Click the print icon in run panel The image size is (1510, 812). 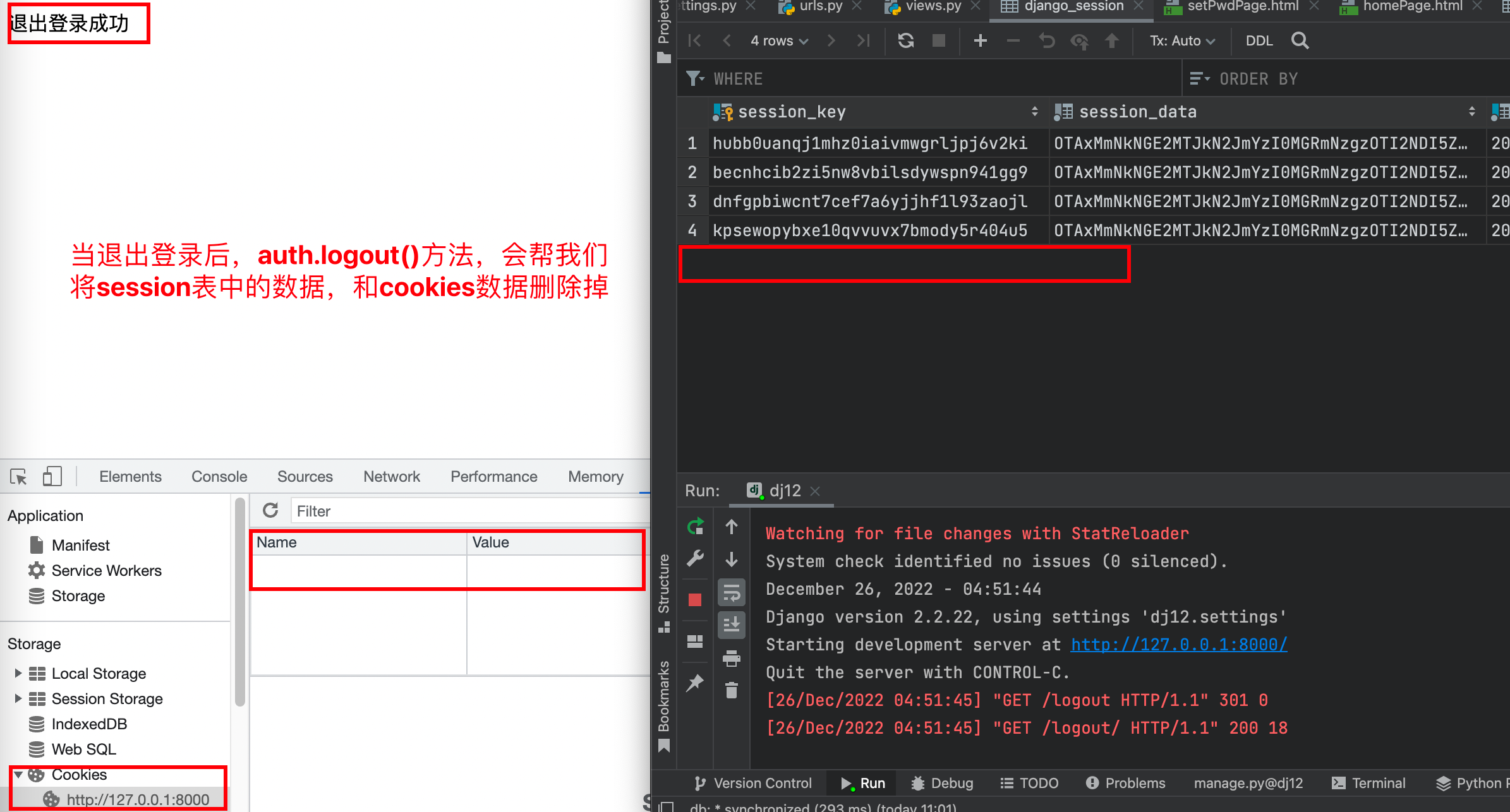732,659
